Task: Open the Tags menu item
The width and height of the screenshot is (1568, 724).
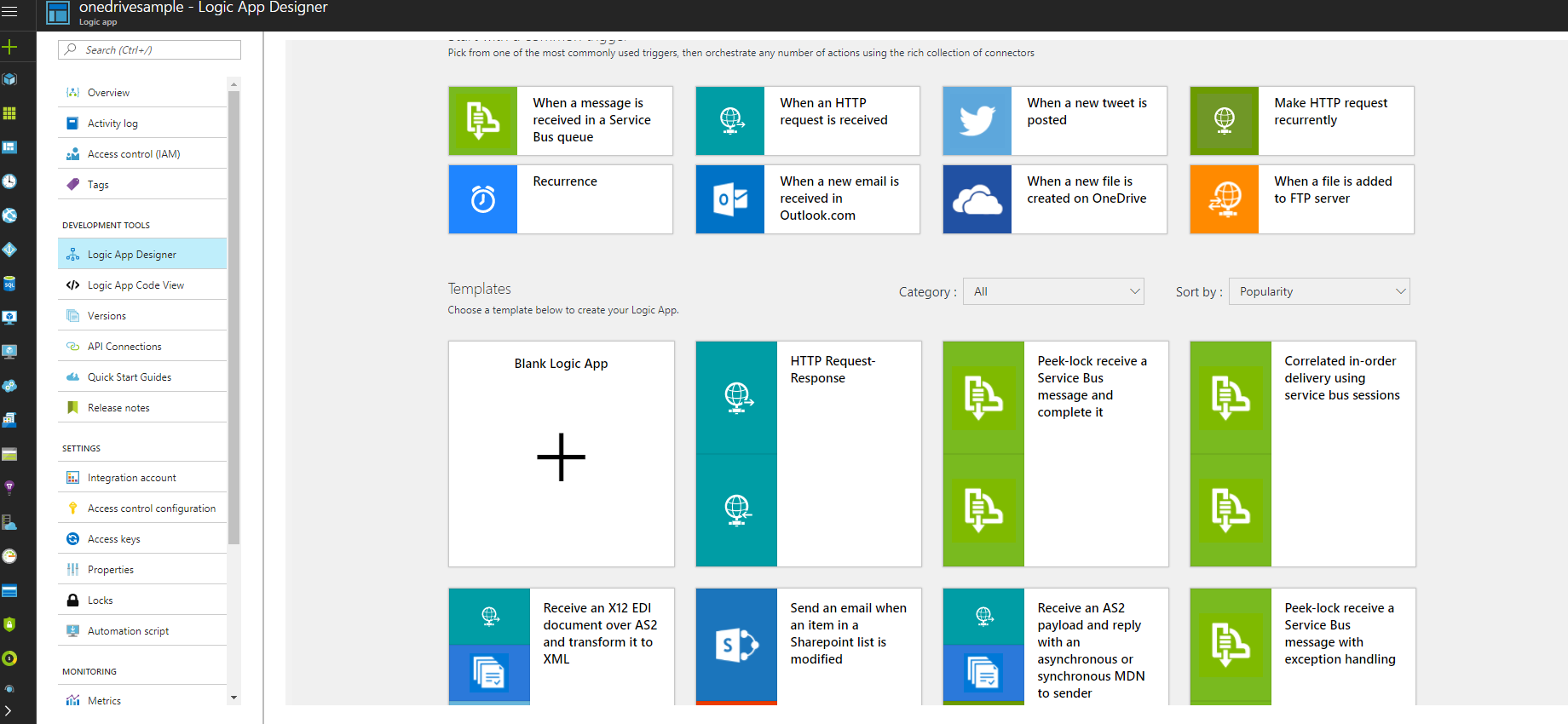Action: tap(142, 185)
